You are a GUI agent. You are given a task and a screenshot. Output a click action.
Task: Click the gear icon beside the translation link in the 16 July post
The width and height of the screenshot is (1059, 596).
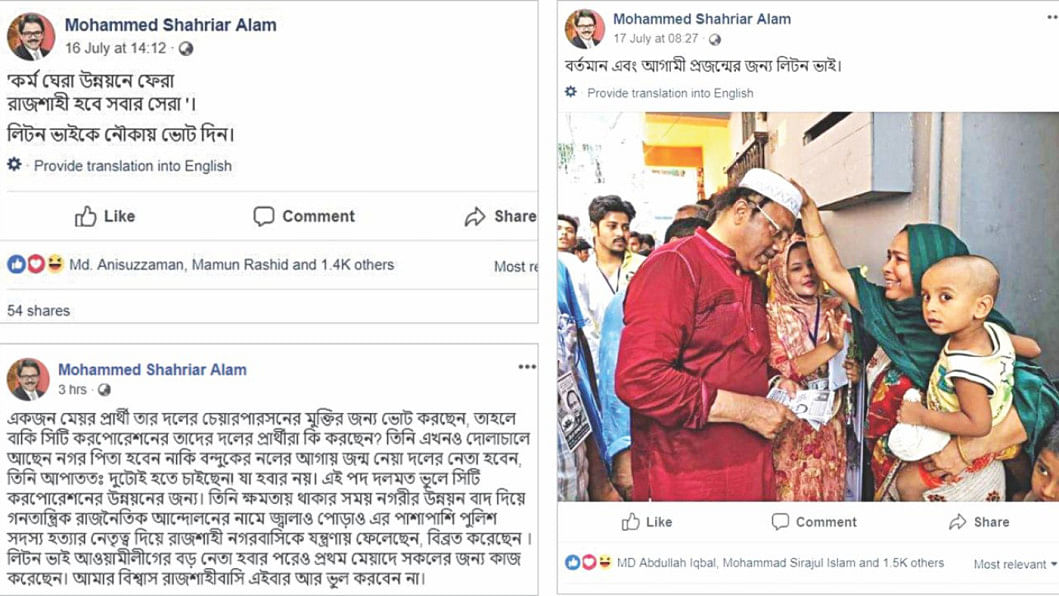tap(14, 165)
